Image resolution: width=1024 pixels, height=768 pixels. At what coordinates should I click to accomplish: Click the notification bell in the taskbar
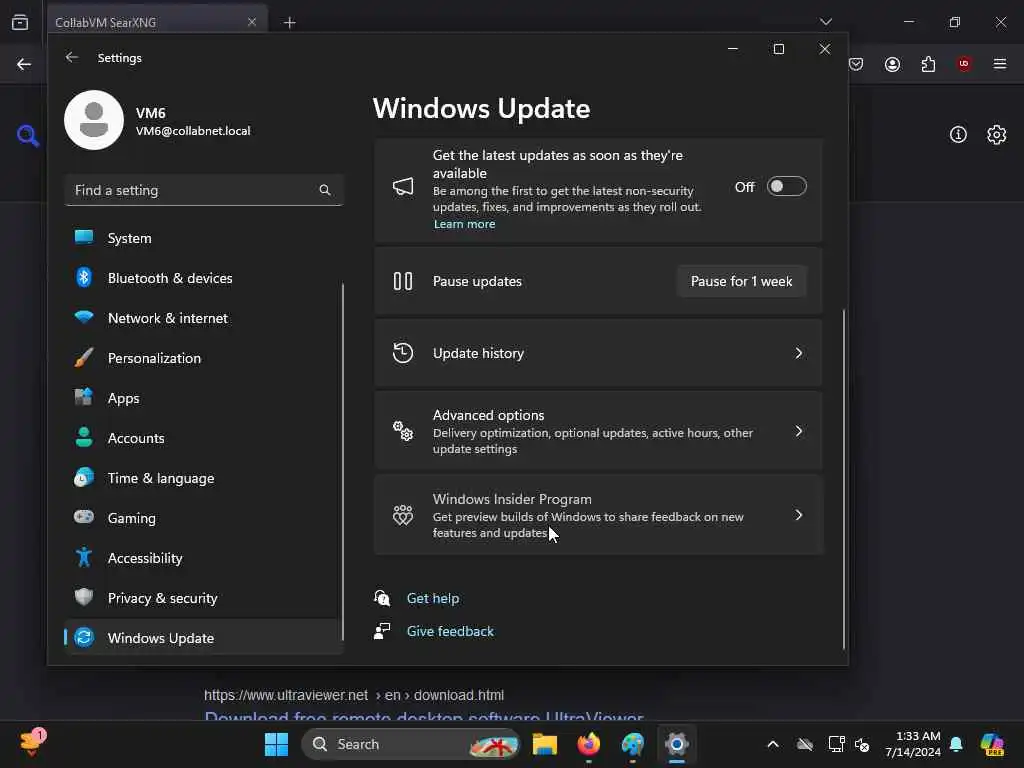tap(956, 744)
